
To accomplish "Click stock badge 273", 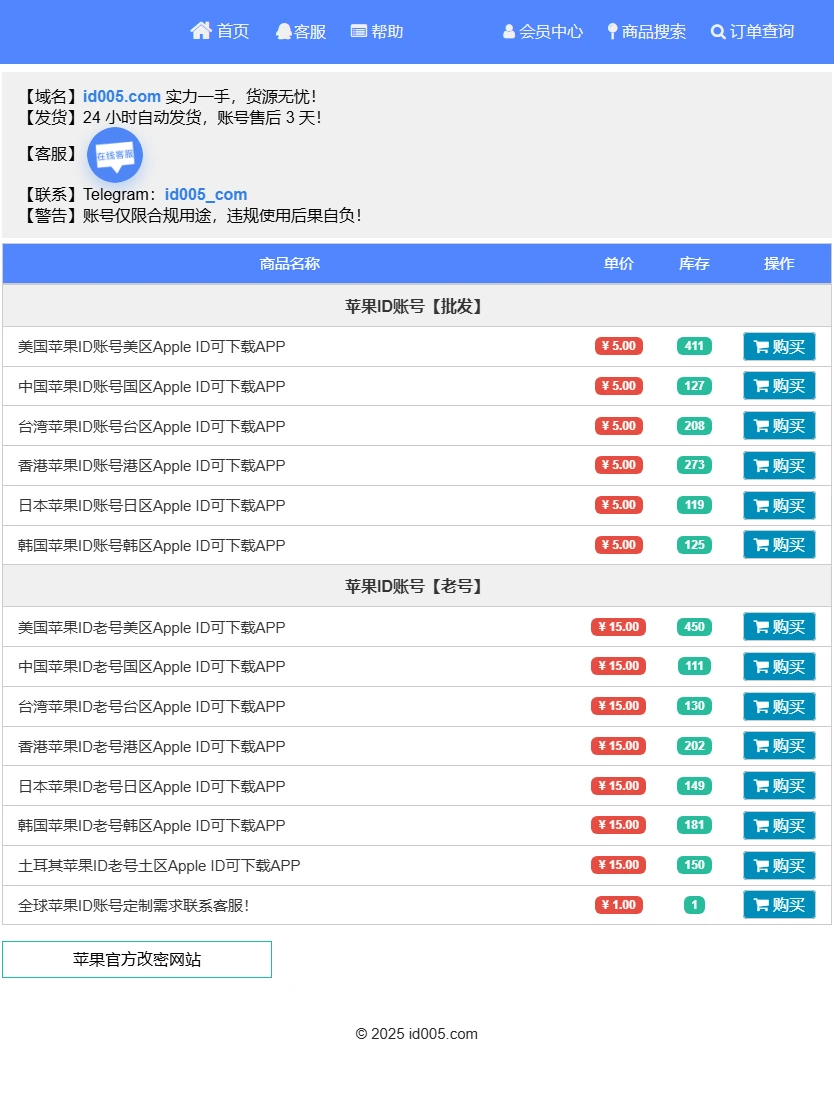I will coord(694,465).
